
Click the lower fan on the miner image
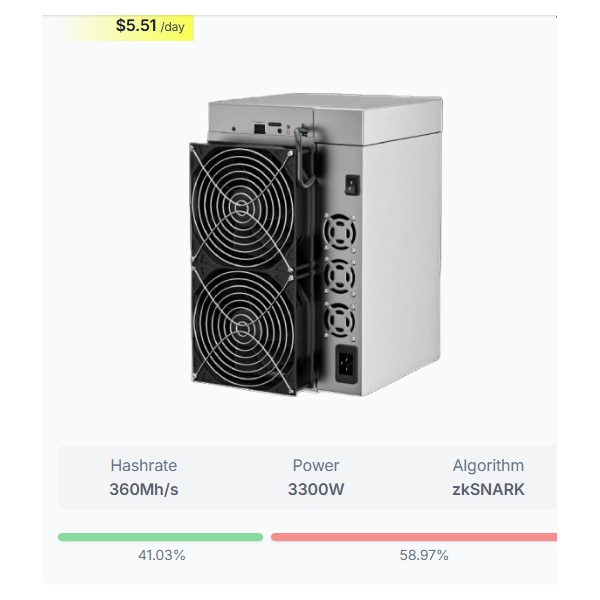point(243,329)
